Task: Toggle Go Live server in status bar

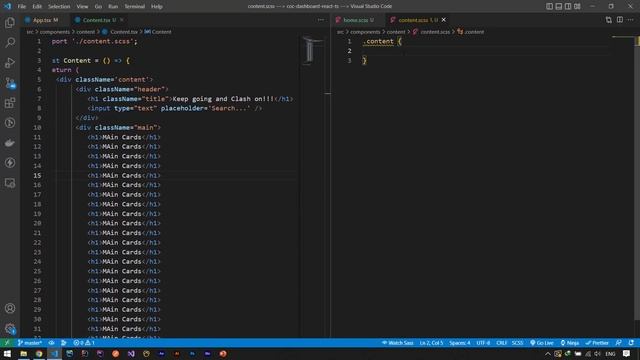Action: (x=542, y=343)
